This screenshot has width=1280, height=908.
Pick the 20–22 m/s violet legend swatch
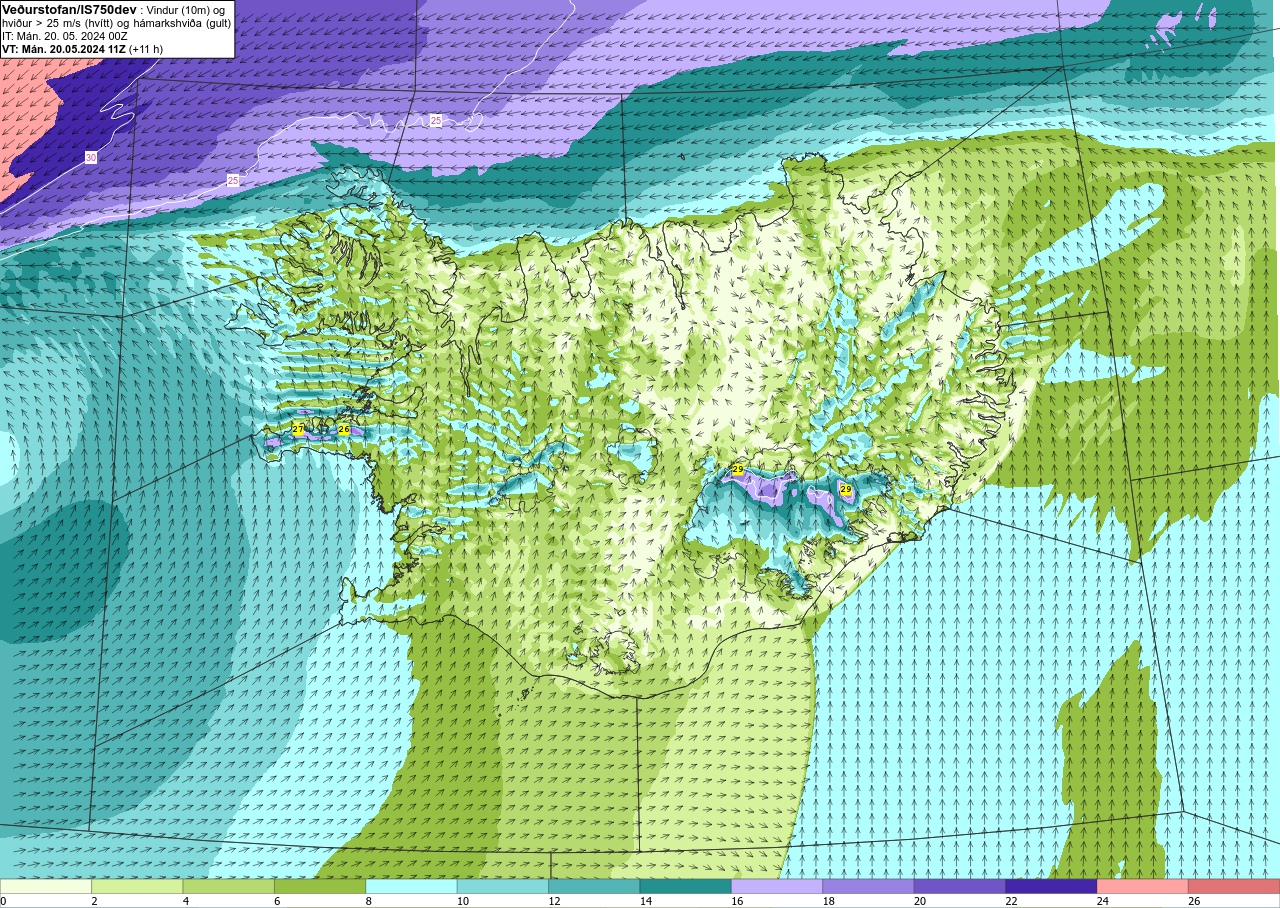pyautogui.click(x=960, y=886)
